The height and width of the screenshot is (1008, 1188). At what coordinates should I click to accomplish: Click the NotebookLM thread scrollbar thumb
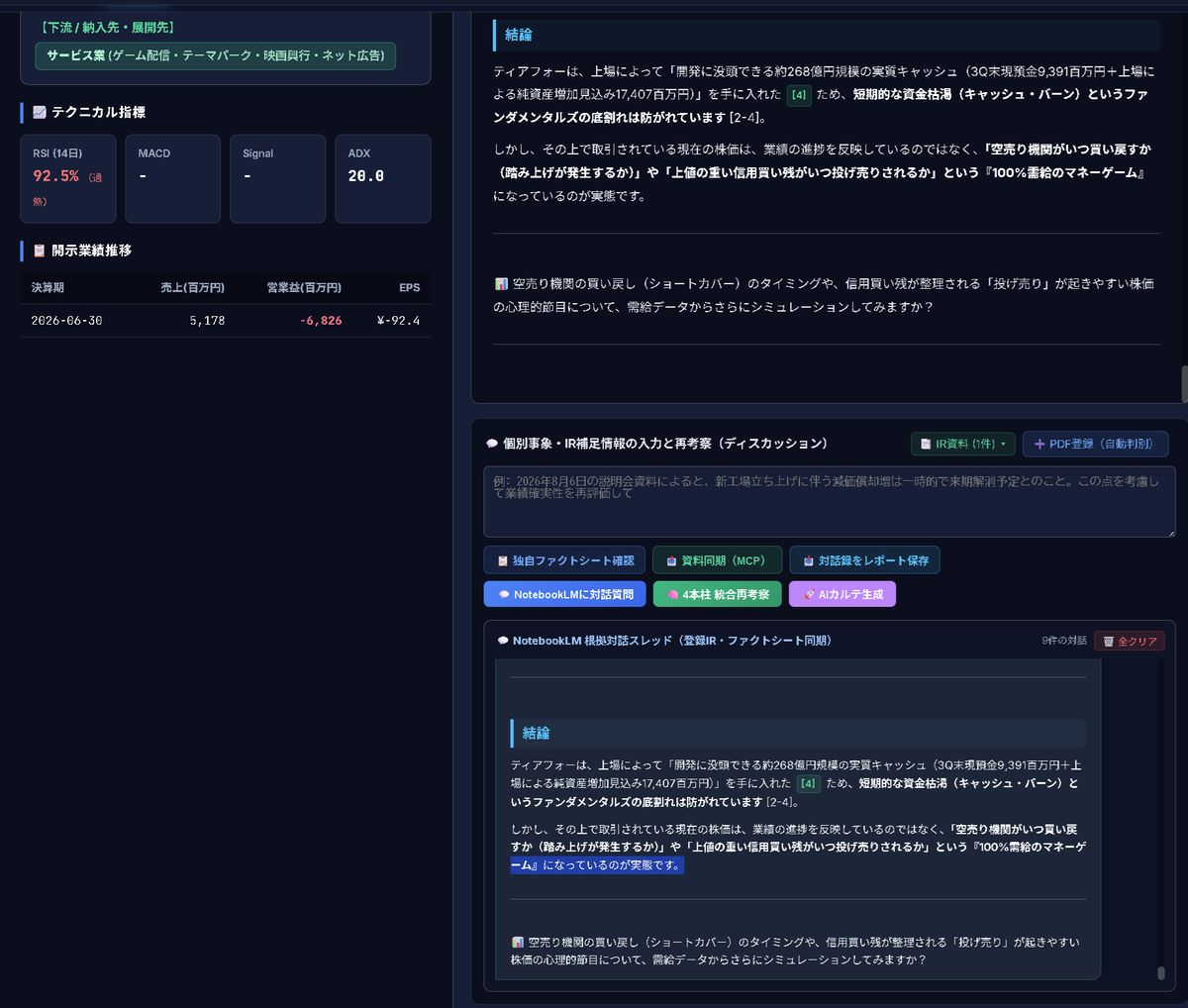[1161, 972]
